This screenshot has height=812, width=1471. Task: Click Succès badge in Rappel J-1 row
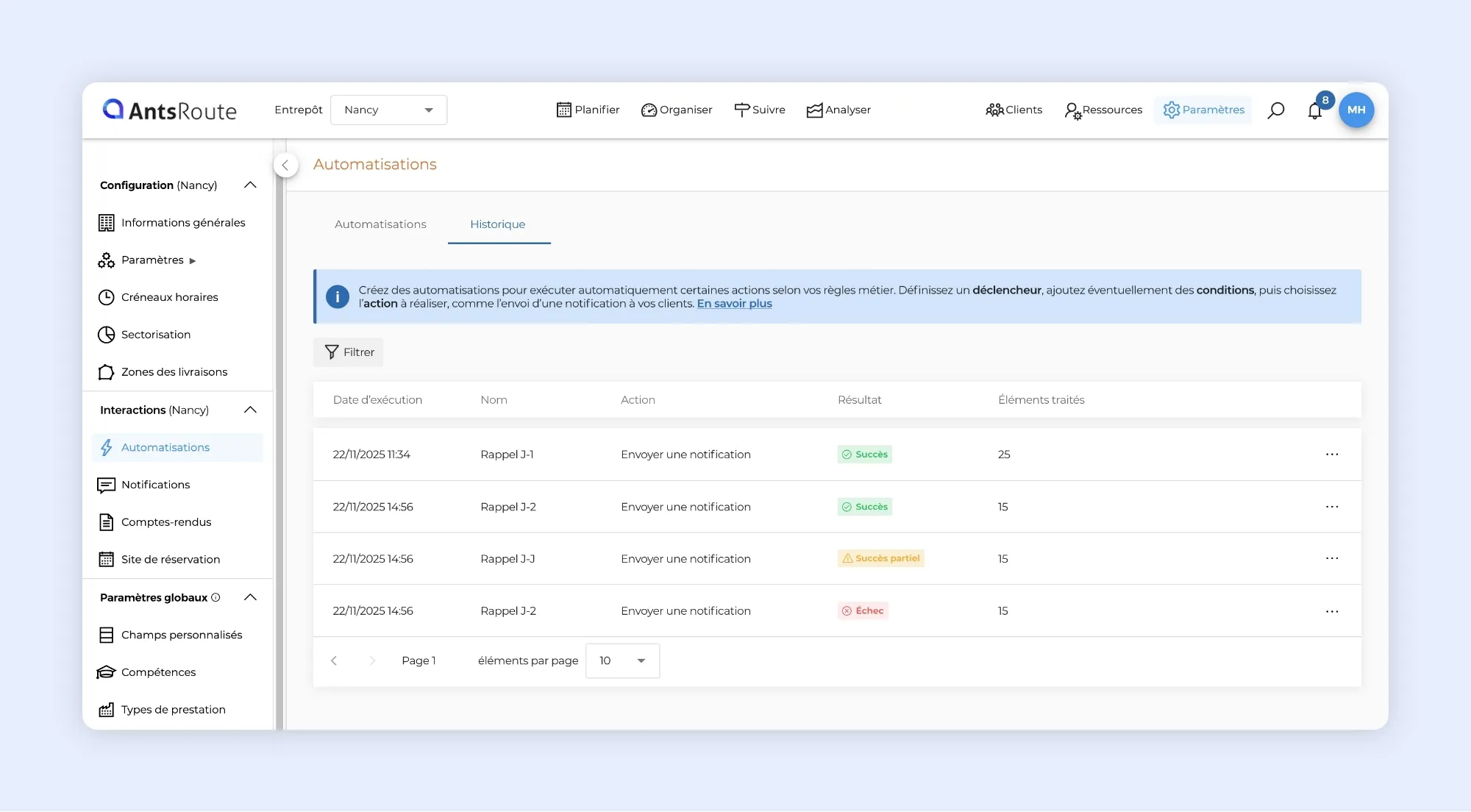864,455
